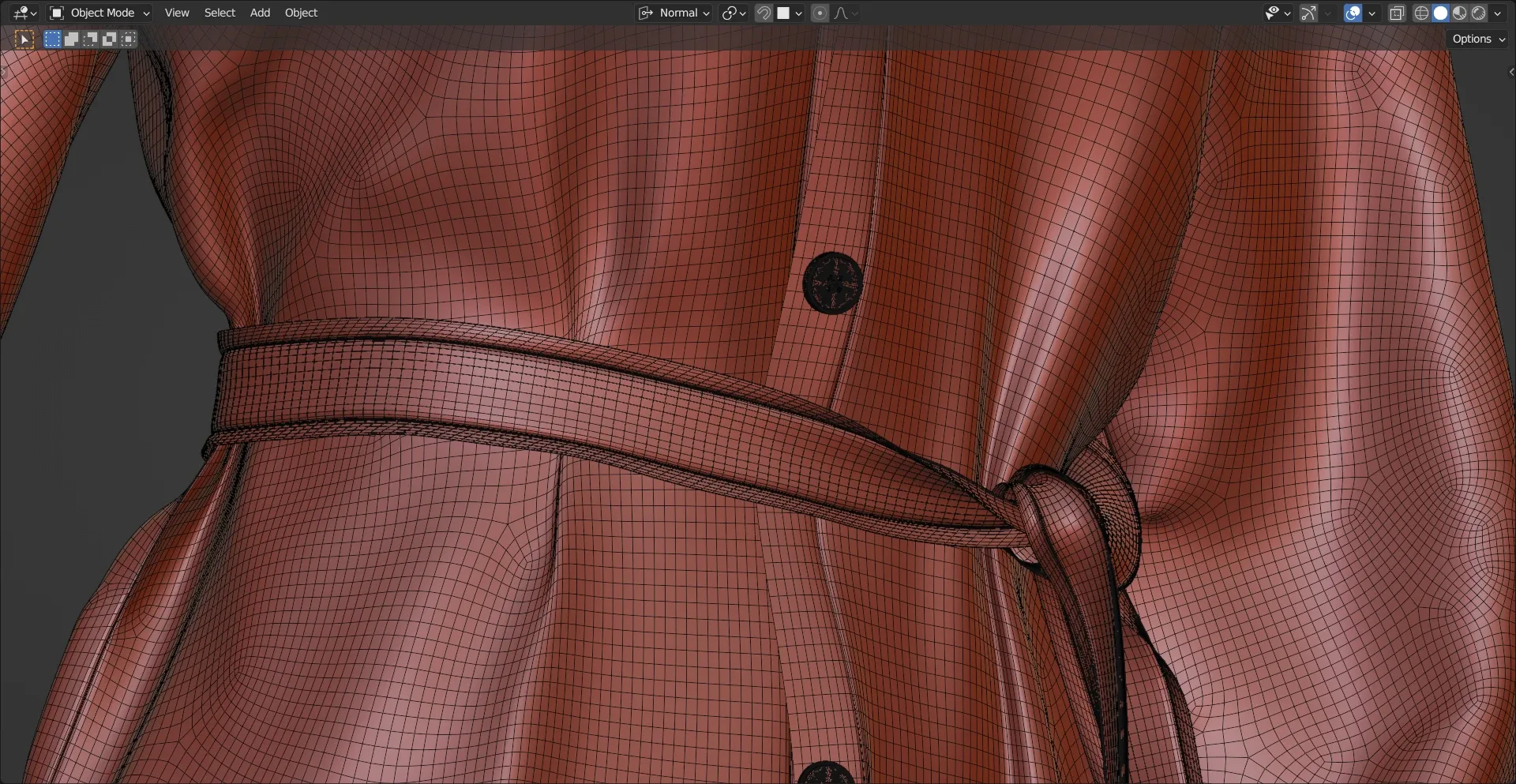
Task: Toggle proportional editing
Action: point(820,13)
